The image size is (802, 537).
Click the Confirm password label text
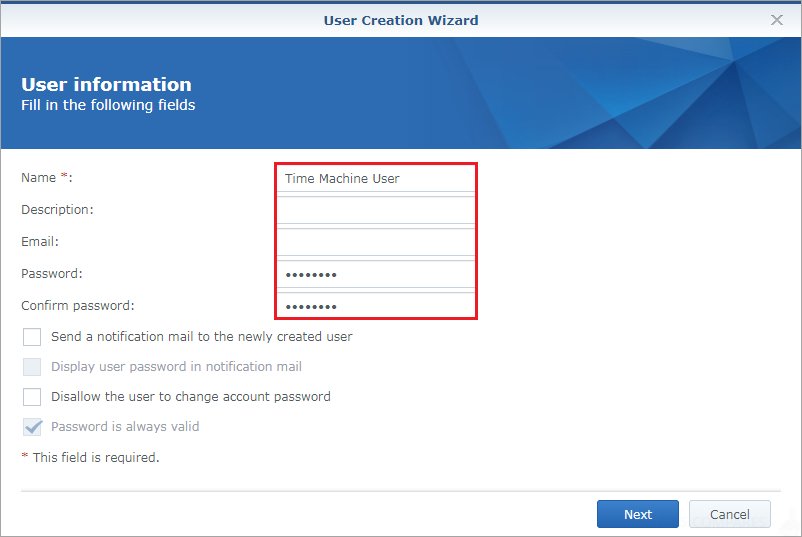point(78,305)
